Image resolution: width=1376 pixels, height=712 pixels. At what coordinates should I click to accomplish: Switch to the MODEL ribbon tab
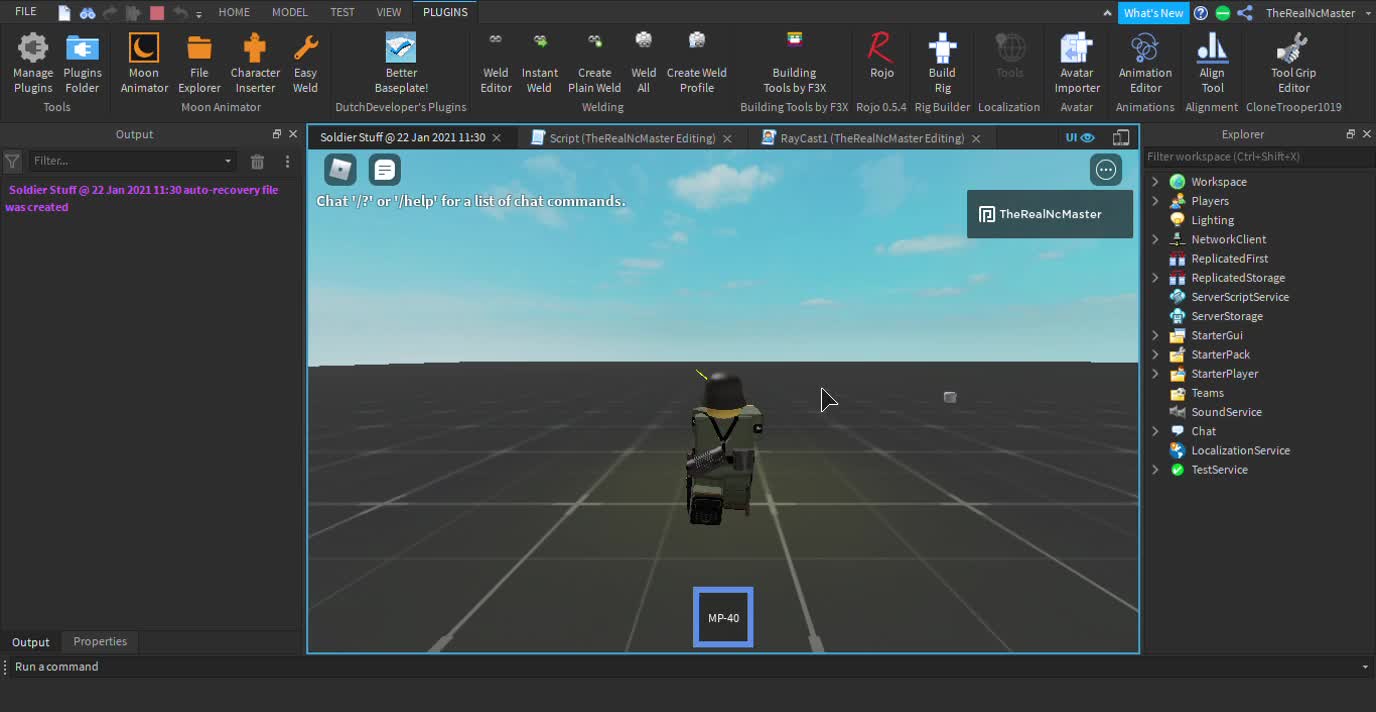click(290, 12)
